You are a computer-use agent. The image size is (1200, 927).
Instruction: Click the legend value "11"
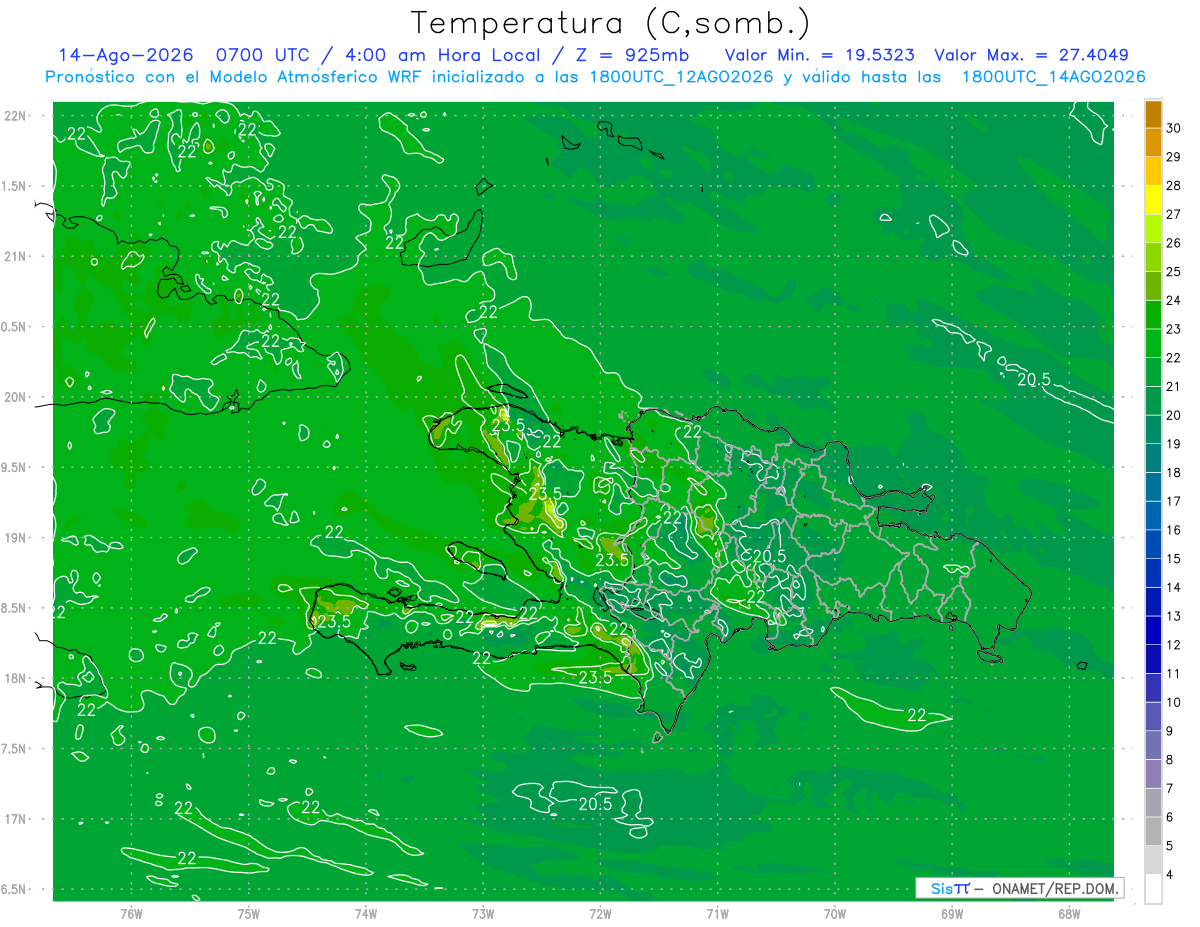click(1175, 674)
